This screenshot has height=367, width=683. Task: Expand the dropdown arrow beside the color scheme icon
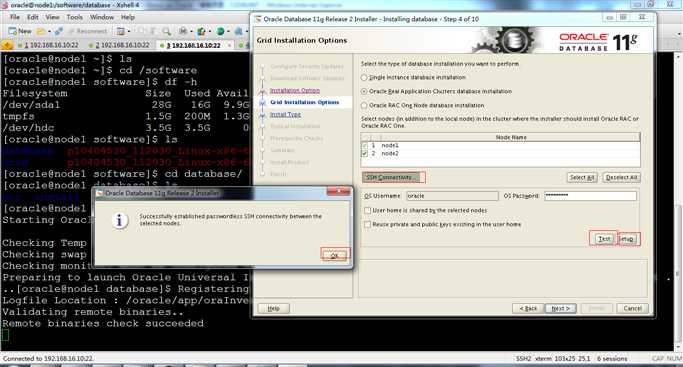210,31
